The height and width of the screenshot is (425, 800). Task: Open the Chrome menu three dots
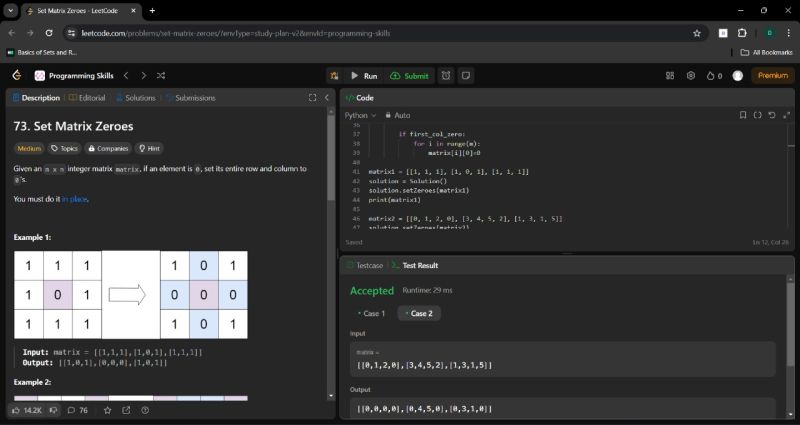pos(788,33)
